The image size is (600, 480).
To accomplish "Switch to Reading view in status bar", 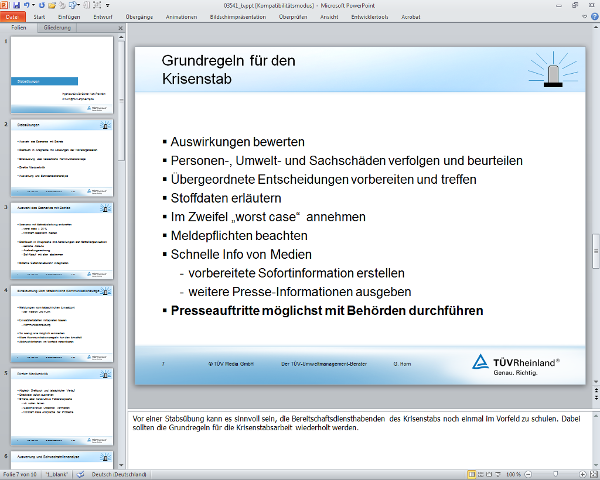I will pos(487,474).
